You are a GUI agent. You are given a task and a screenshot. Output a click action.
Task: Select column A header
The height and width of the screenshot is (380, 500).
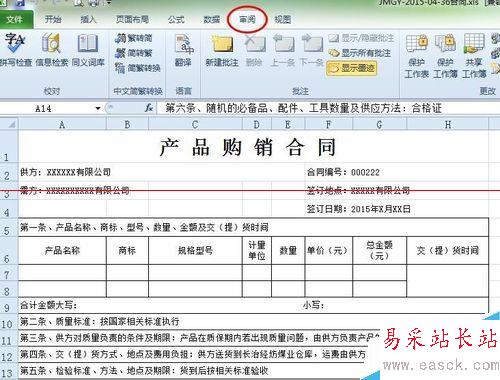(x=62, y=125)
